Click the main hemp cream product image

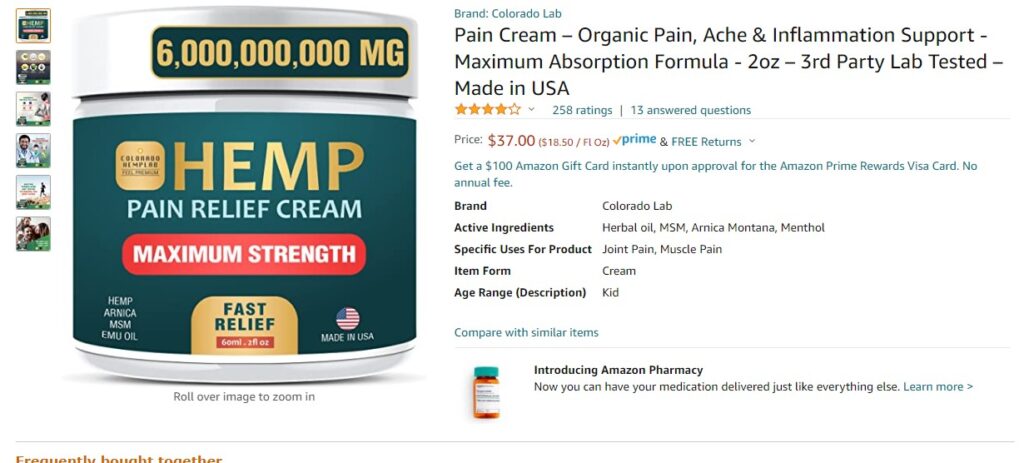[x=244, y=194]
